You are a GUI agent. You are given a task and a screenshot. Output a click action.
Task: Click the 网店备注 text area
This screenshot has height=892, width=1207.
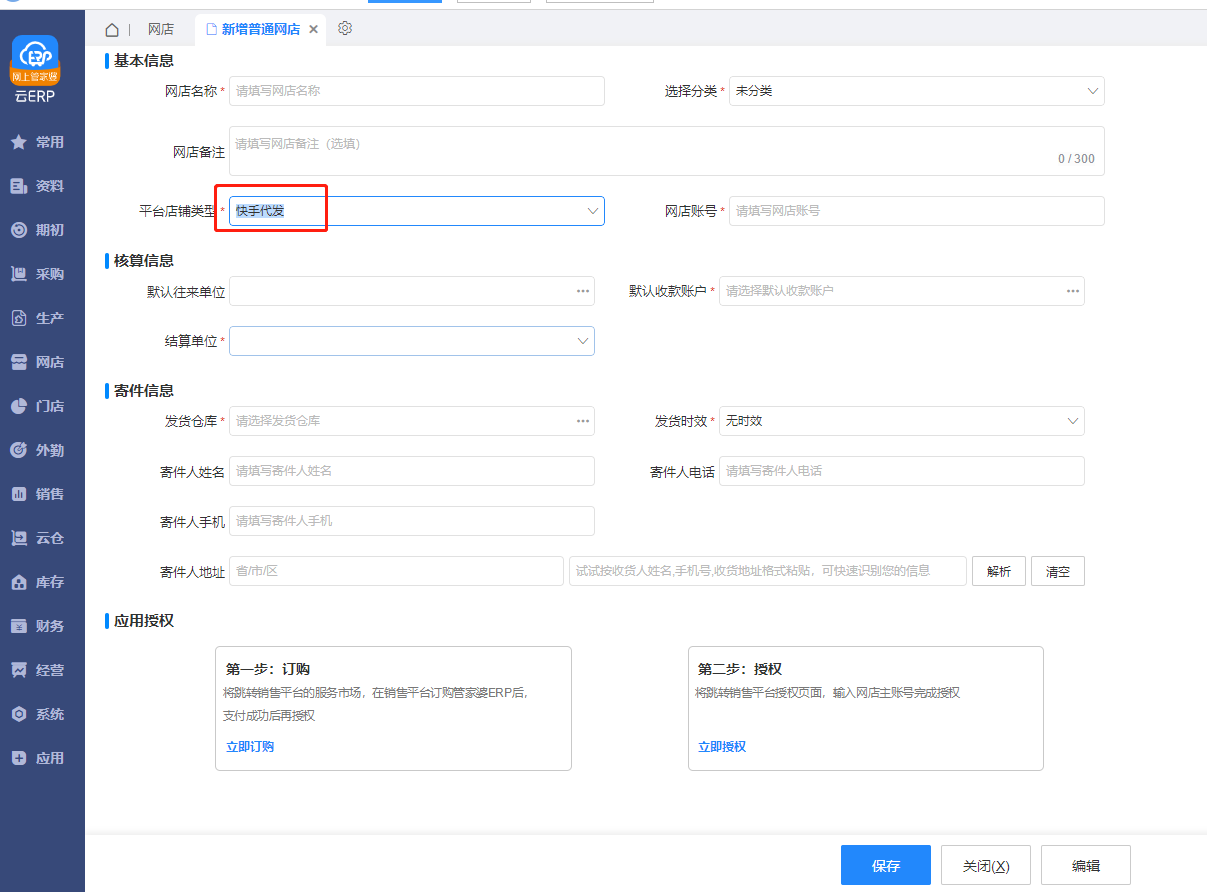point(666,151)
